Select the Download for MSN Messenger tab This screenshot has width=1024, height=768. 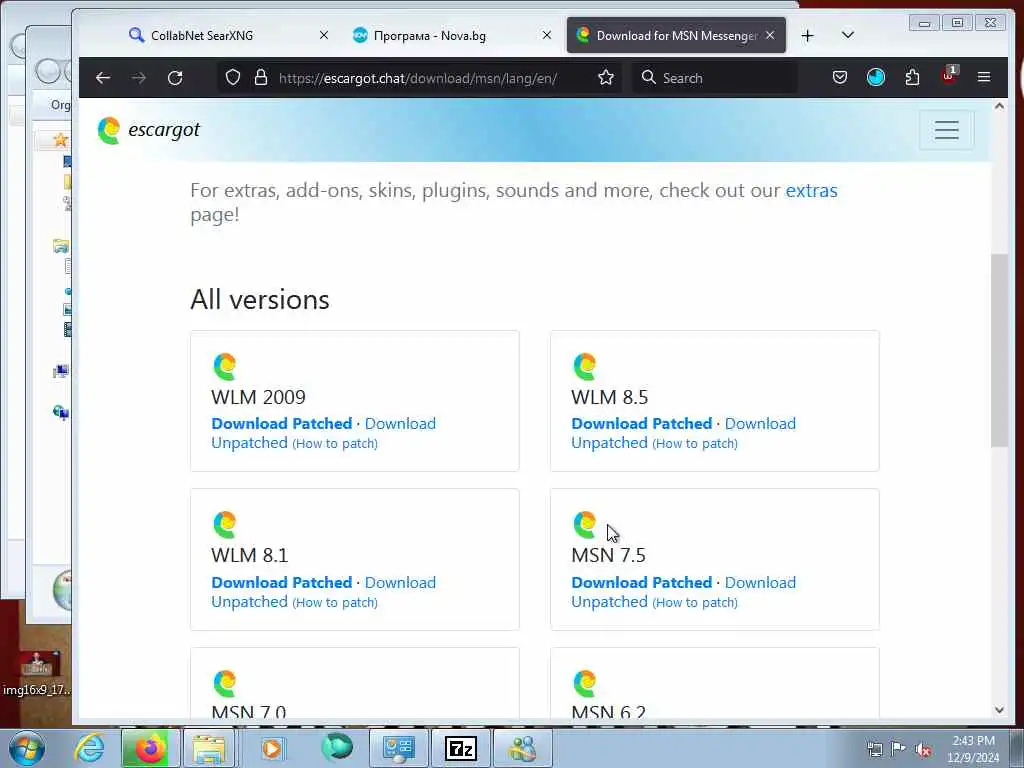pyautogui.click(x=667, y=36)
